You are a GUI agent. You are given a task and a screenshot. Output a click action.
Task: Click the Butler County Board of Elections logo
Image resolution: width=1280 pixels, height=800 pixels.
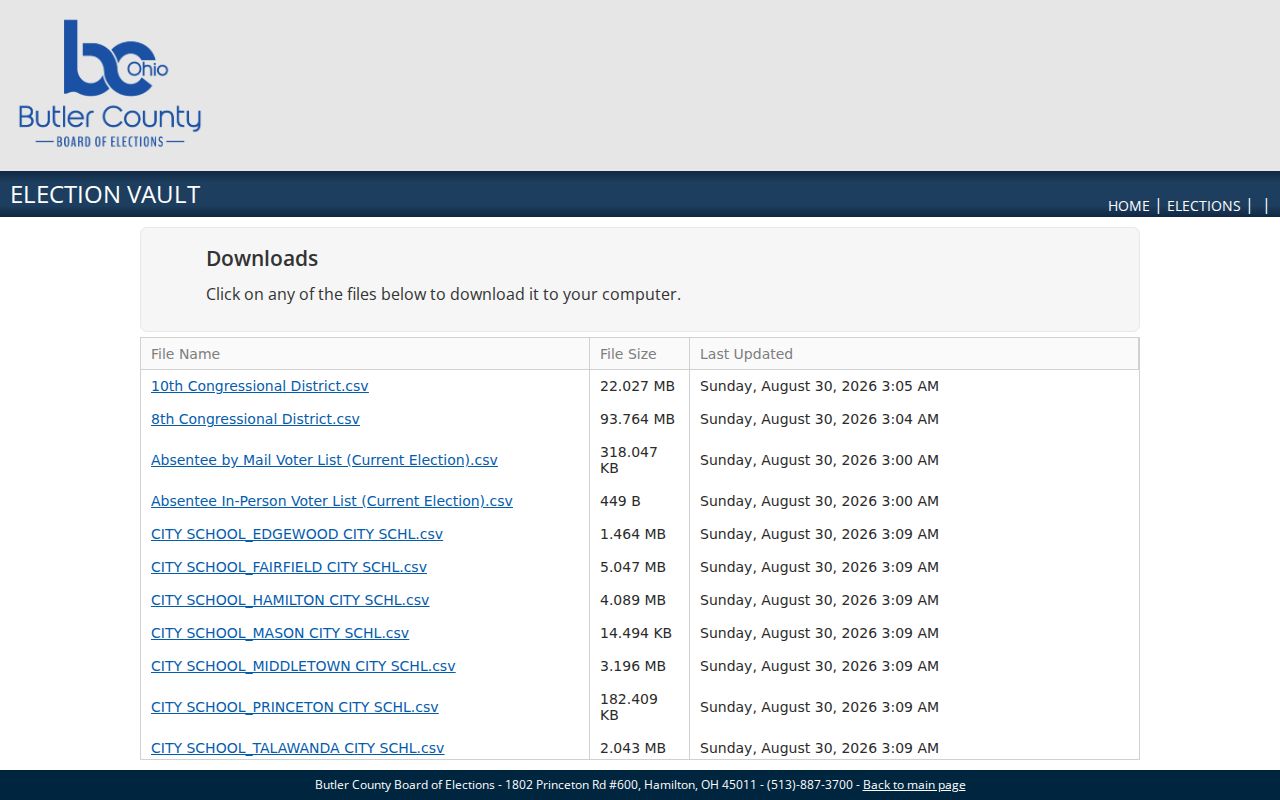point(110,84)
